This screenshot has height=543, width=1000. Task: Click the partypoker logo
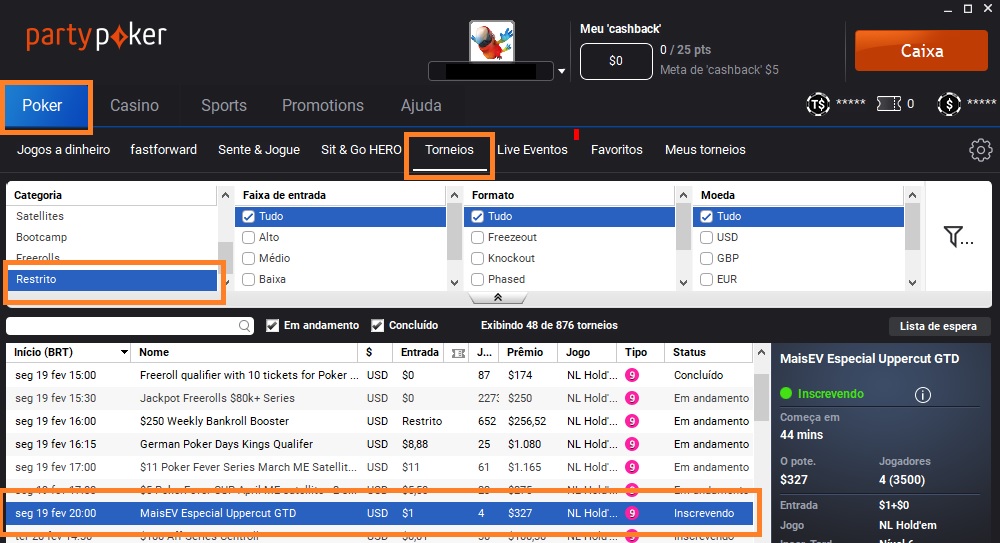pos(96,37)
